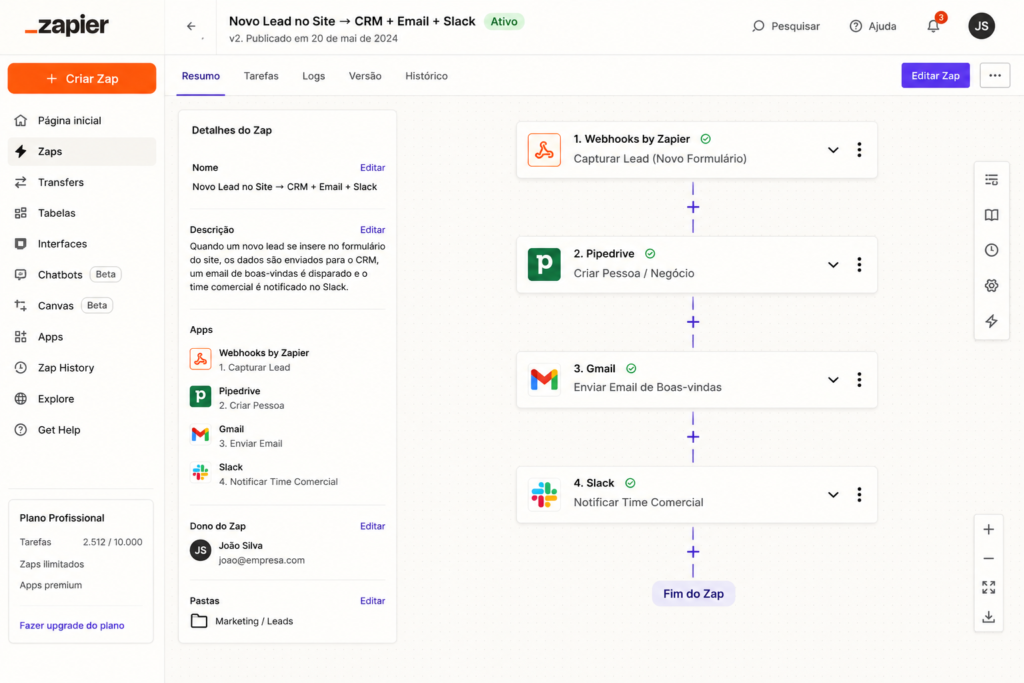1024x683 pixels.
Task: Expand the Gmail step chevron
Action: click(833, 380)
